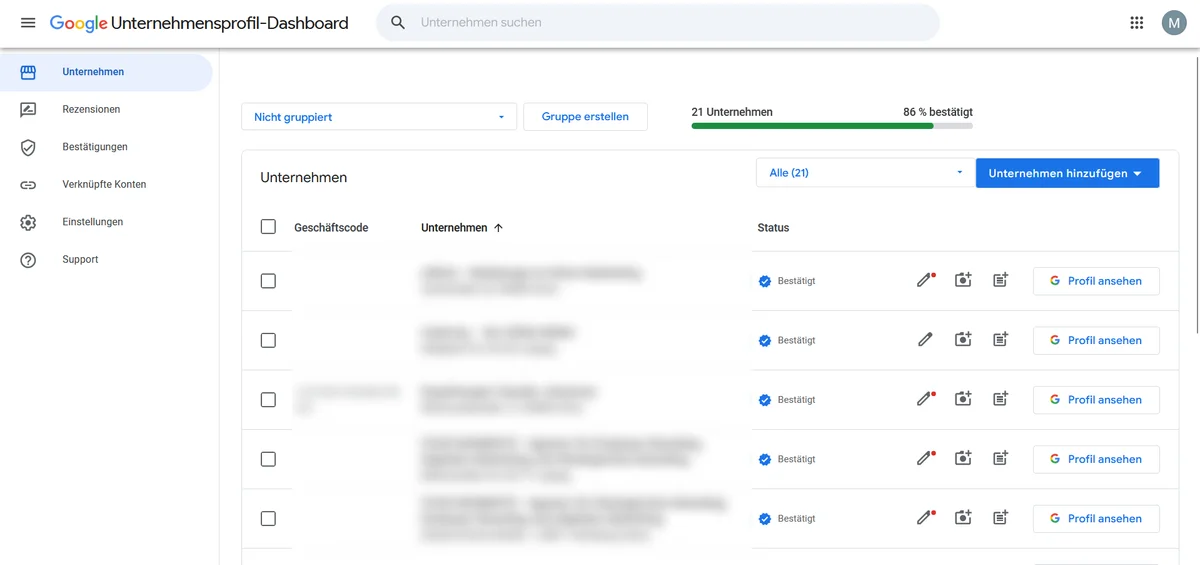Open the account avatar M
Image resolution: width=1200 pixels, height=565 pixels.
pyautogui.click(x=1173, y=23)
